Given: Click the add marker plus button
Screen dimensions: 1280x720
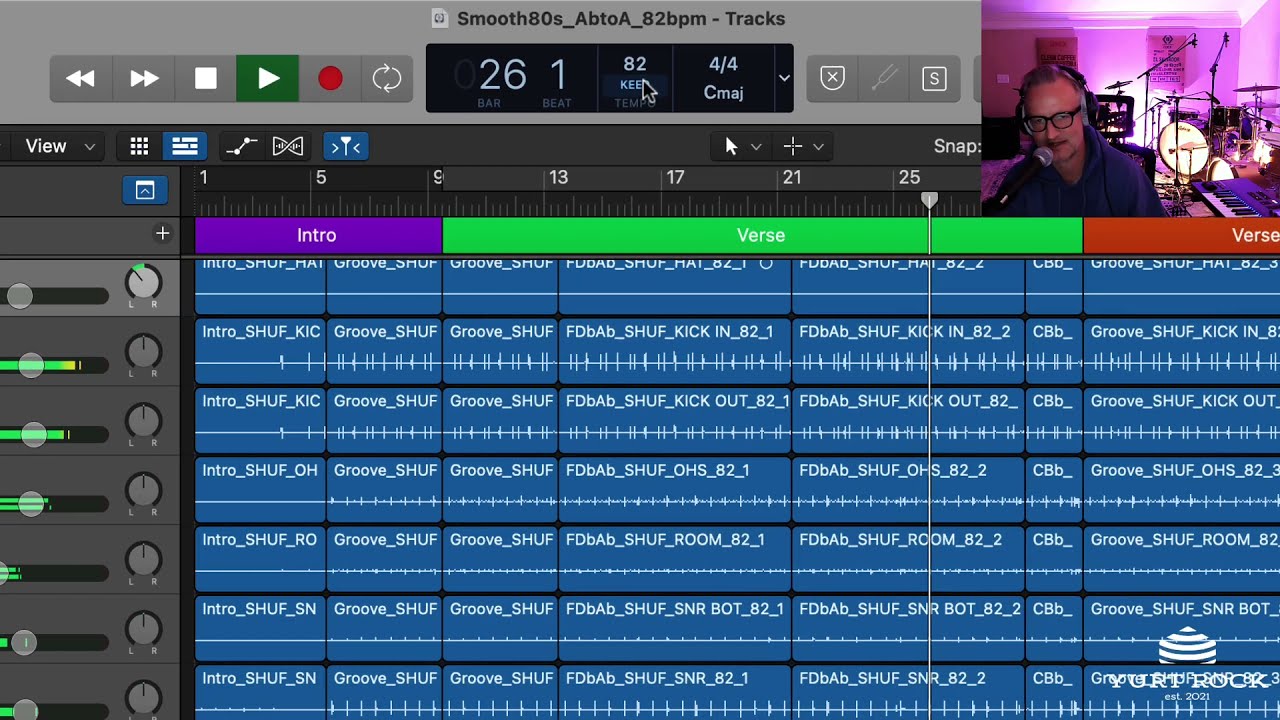Looking at the screenshot, I should point(162,234).
